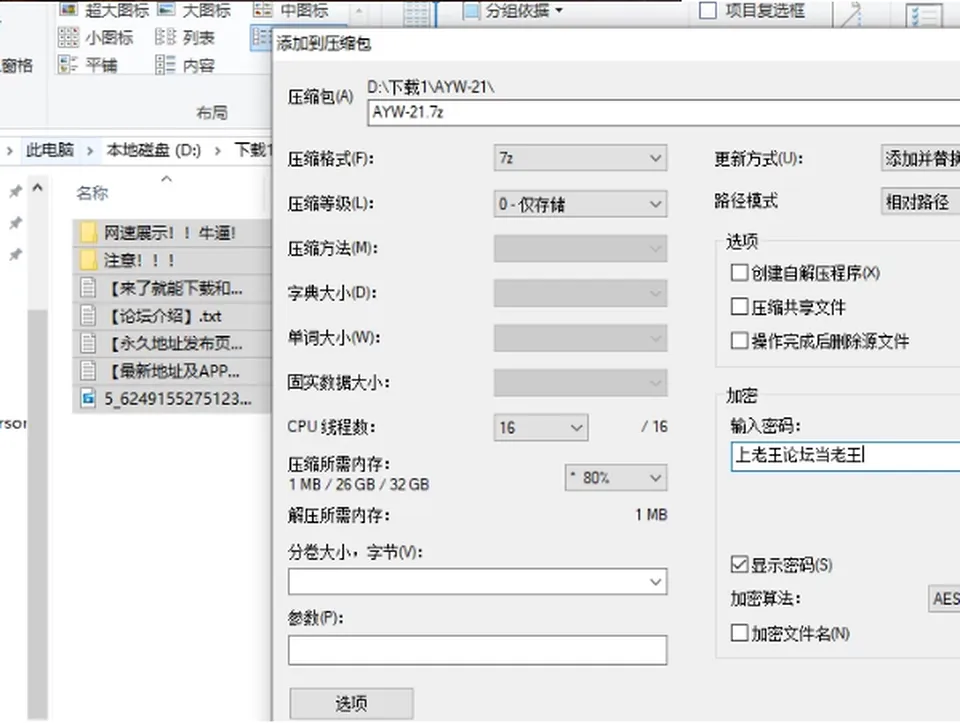Open the 压缩格式 dropdown showing 7z

click(580, 159)
